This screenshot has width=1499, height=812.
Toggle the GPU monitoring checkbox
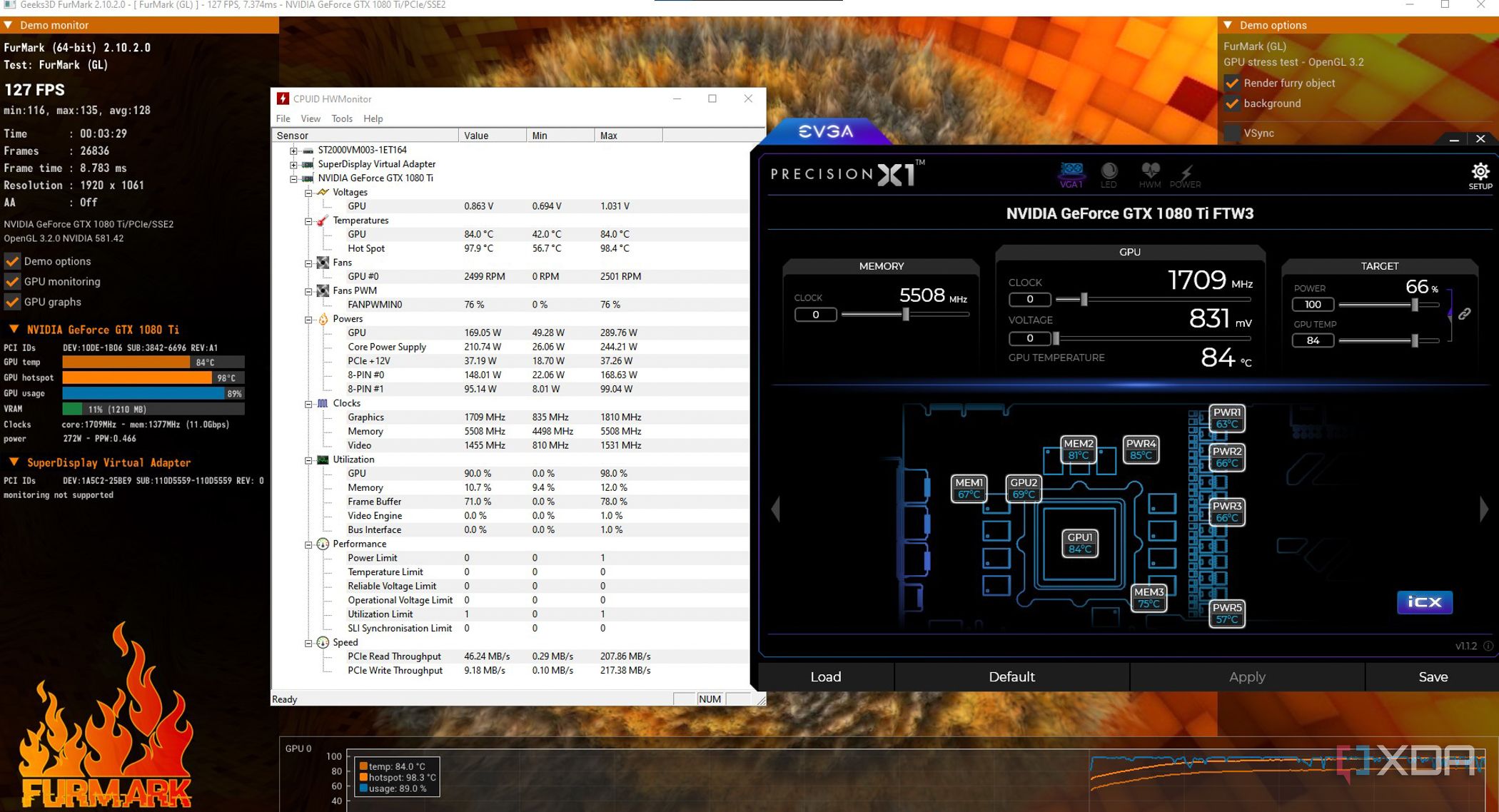[12, 281]
